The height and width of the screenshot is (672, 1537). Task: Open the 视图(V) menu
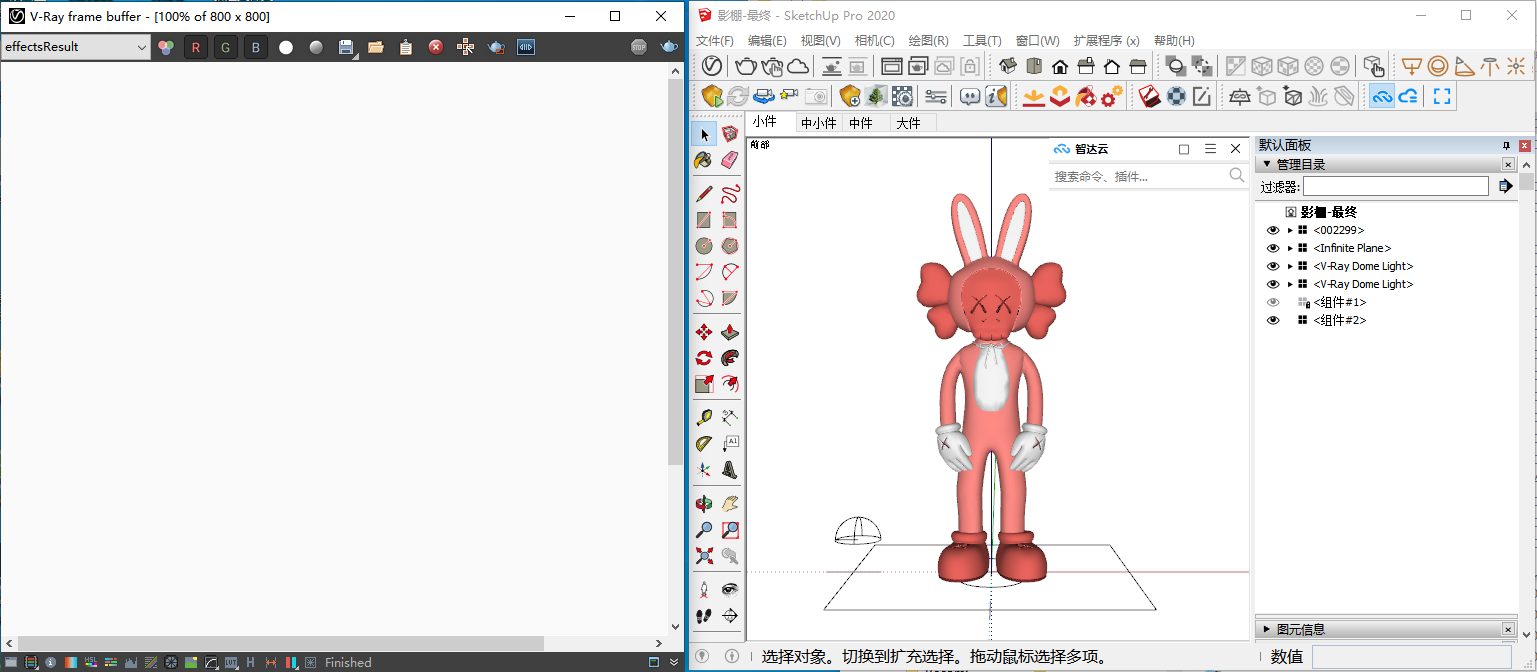pyautogui.click(x=821, y=41)
